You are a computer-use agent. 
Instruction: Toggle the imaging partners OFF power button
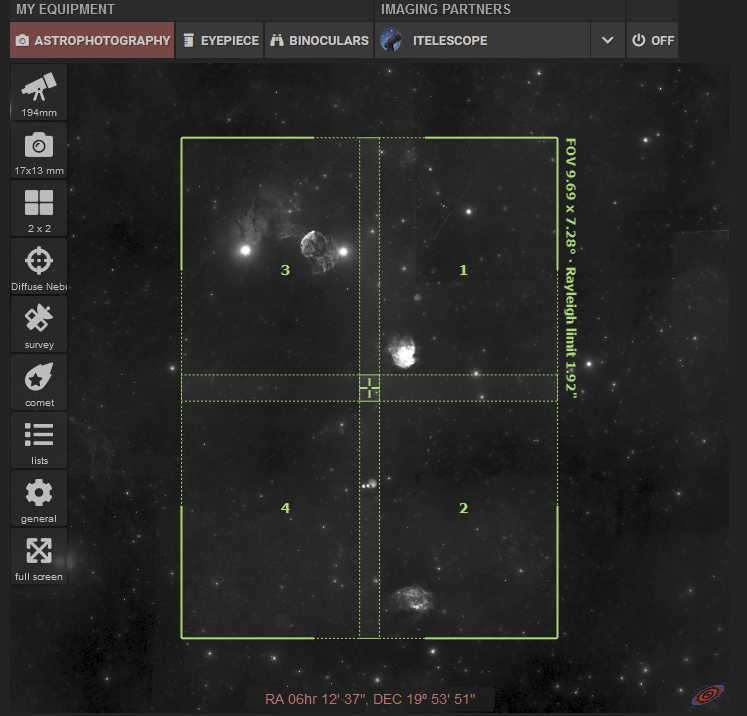pos(652,40)
